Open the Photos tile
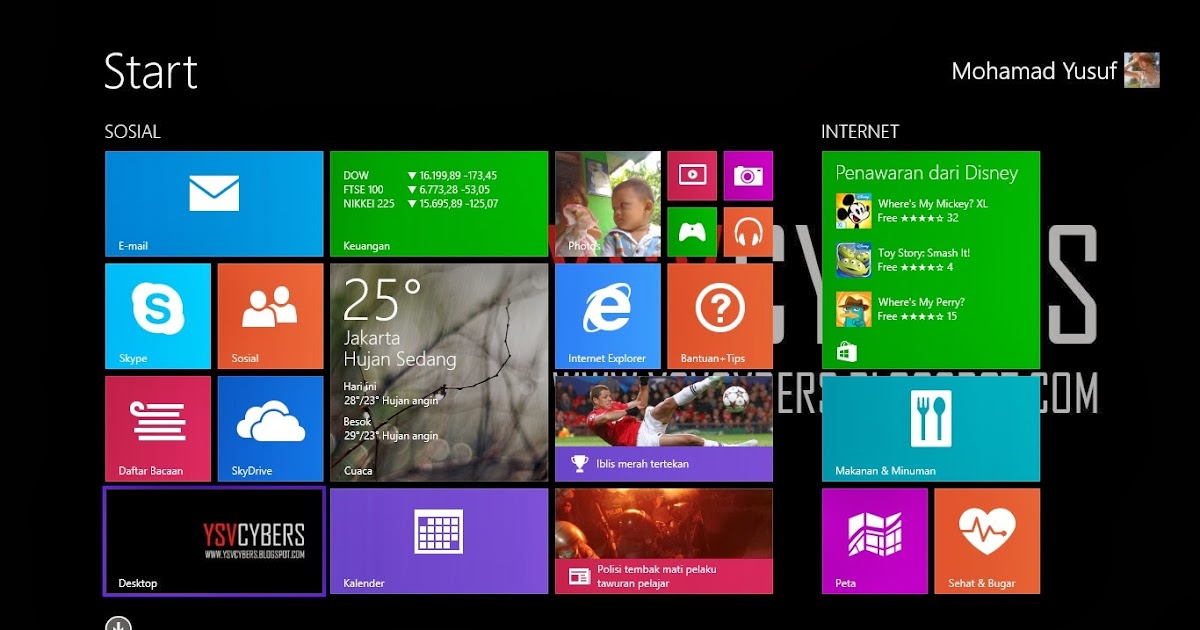 (x=608, y=204)
